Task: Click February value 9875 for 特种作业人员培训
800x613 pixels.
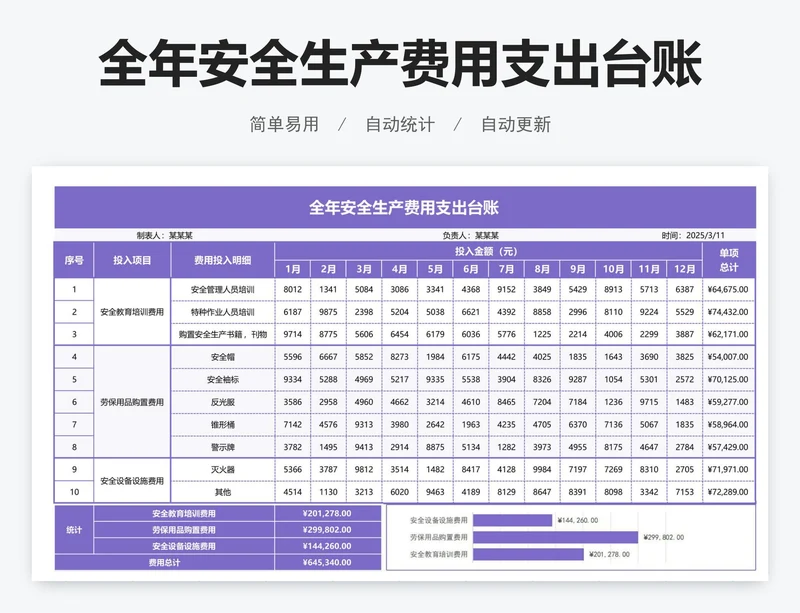Action: tap(328, 312)
